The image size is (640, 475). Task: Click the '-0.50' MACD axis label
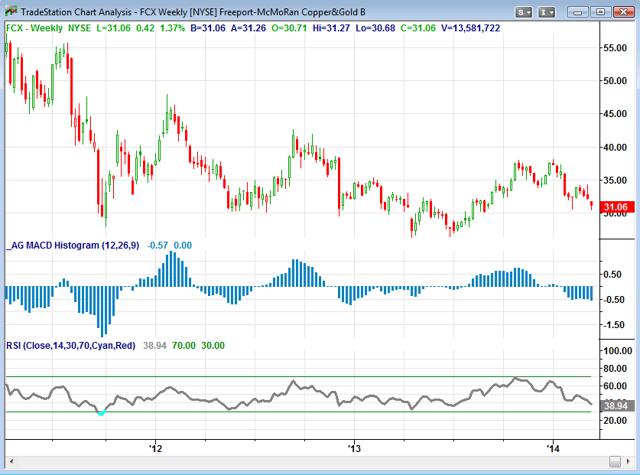pos(614,300)
